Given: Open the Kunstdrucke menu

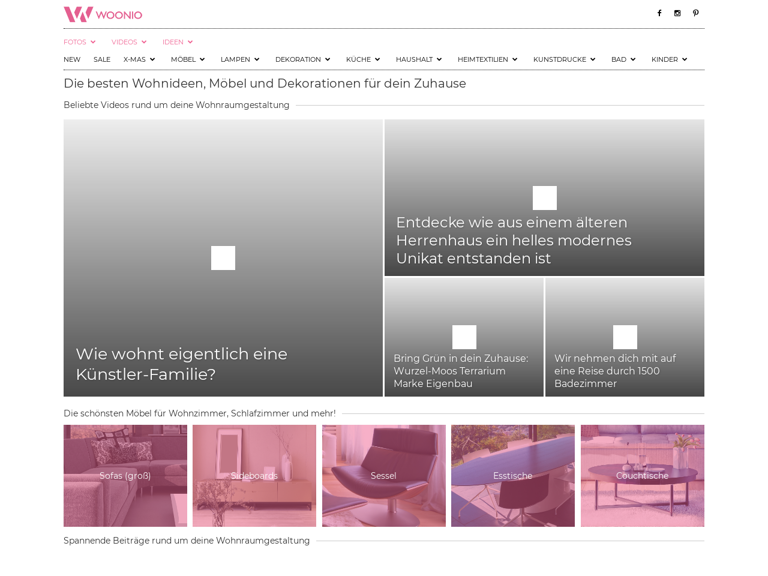Looking at the screenshot, I should click(x=564, y=60).
